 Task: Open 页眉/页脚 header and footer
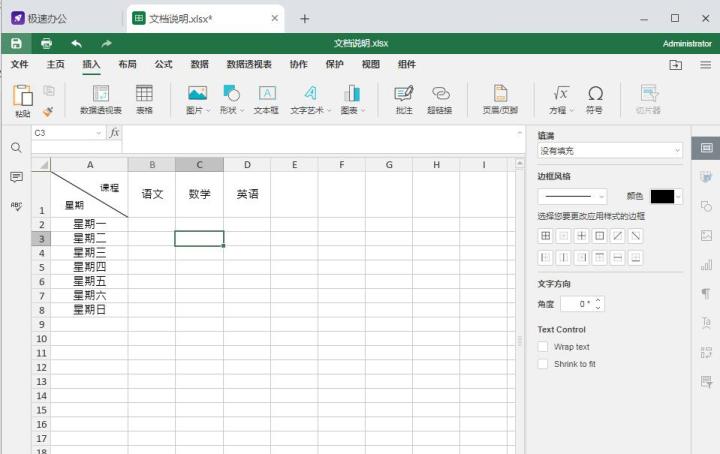[500, 100]
